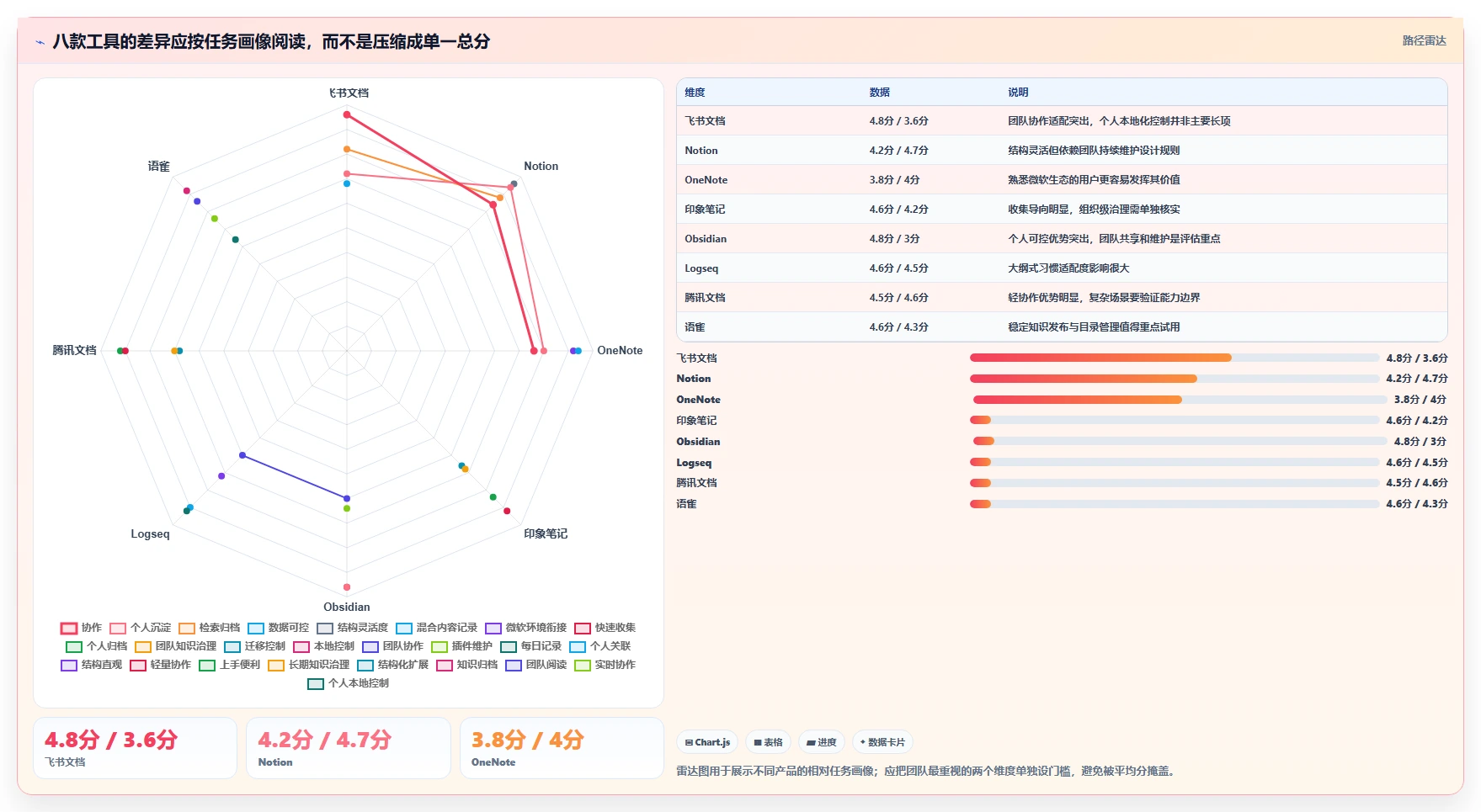Click the 长期知识治理 legend entry

[308, 665]
